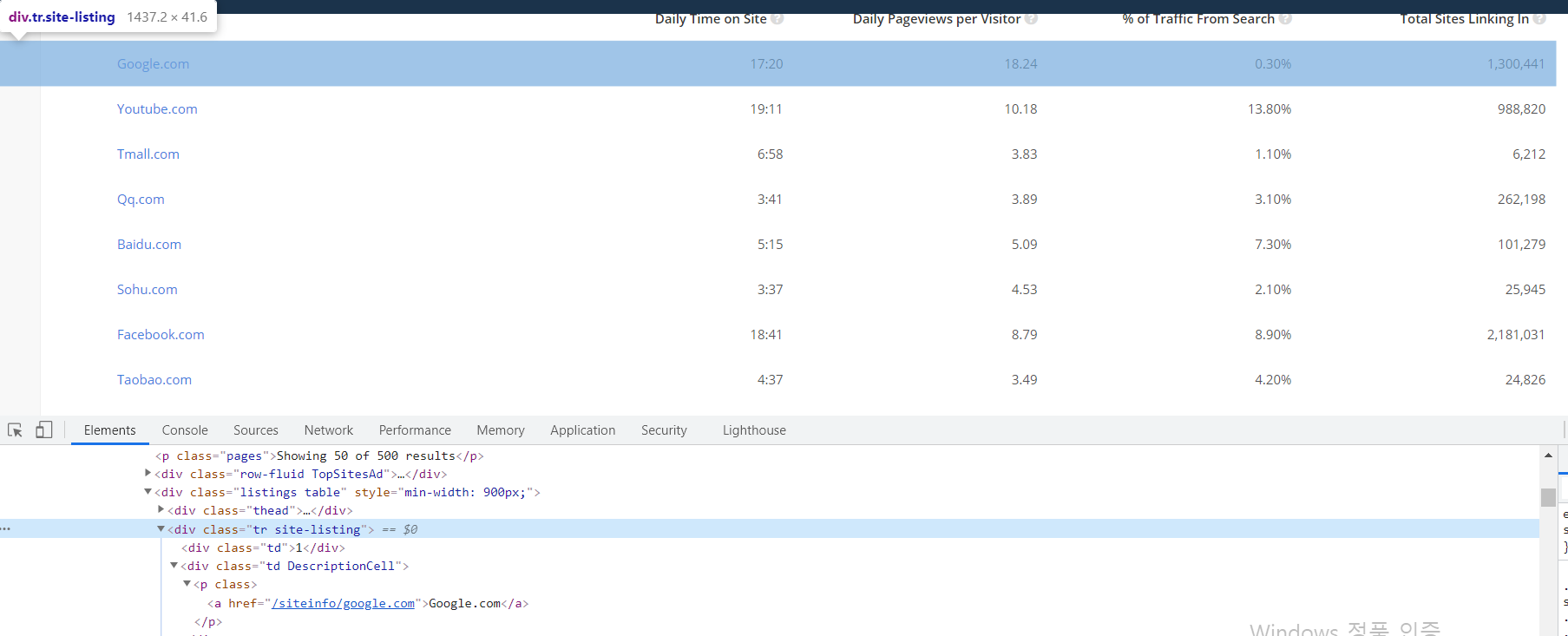Activate the inspect element picker icon
The width and height of the screenshot is (1568, 636).
[15, 430]
